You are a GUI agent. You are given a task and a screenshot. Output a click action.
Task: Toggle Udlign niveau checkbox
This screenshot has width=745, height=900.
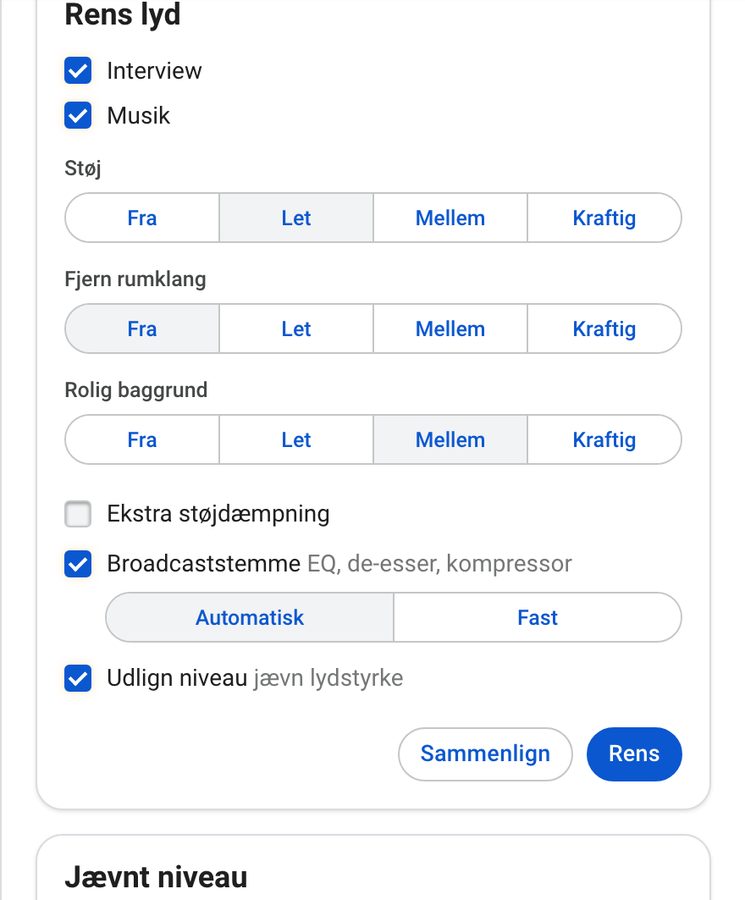click(x=77, y=678)
